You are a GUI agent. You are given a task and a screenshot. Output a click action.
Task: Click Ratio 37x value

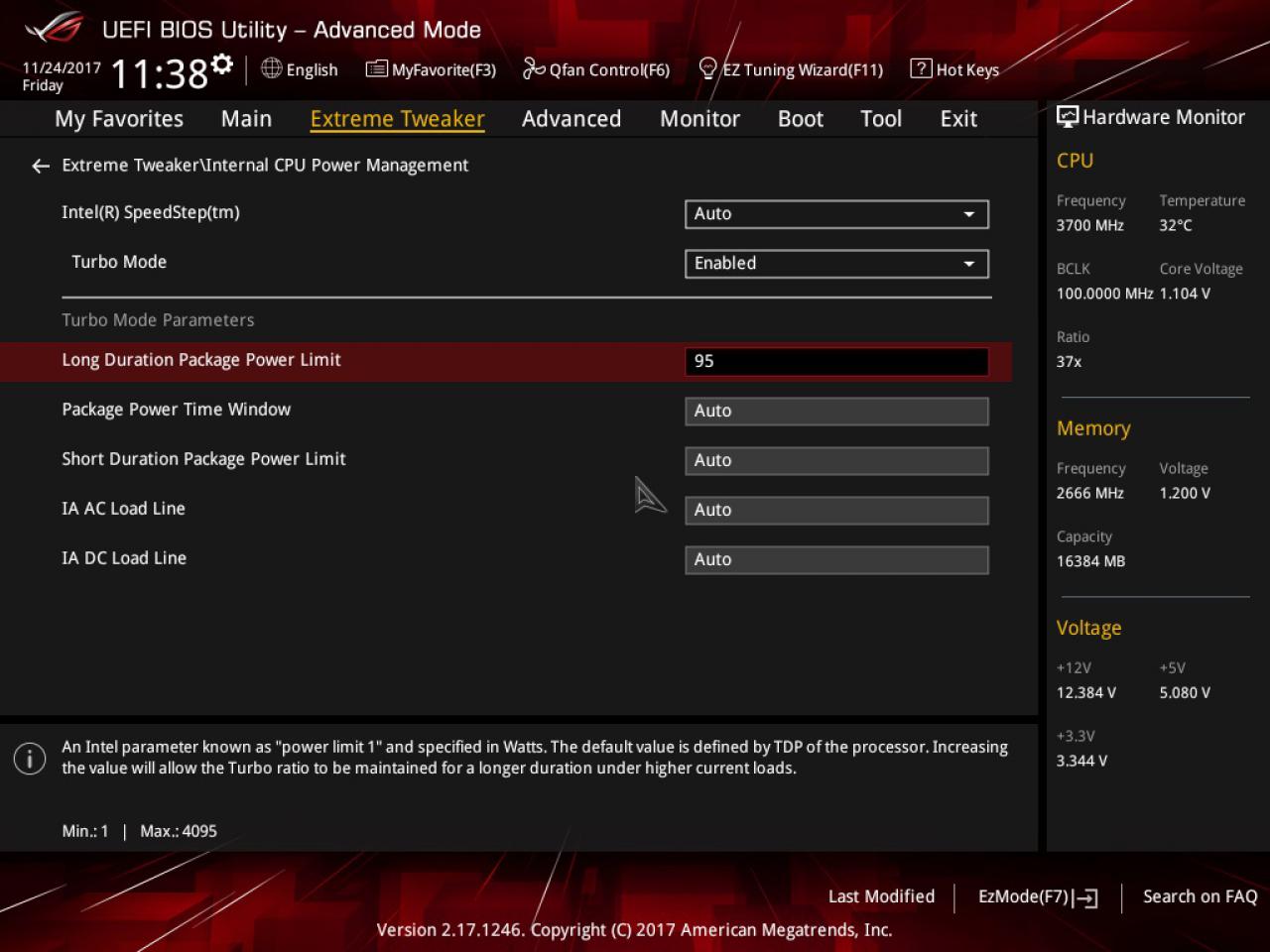(x=1069, y=362)
